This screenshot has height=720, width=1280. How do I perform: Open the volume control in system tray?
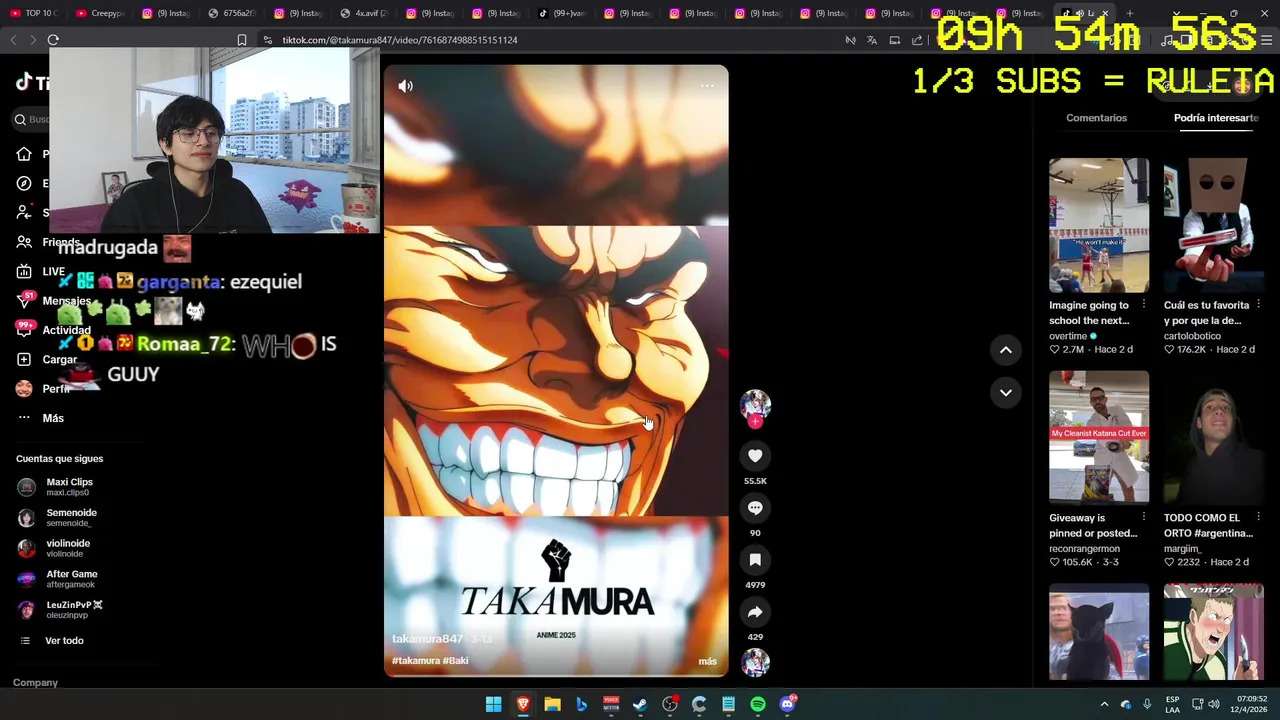(x=1213, y=704)
